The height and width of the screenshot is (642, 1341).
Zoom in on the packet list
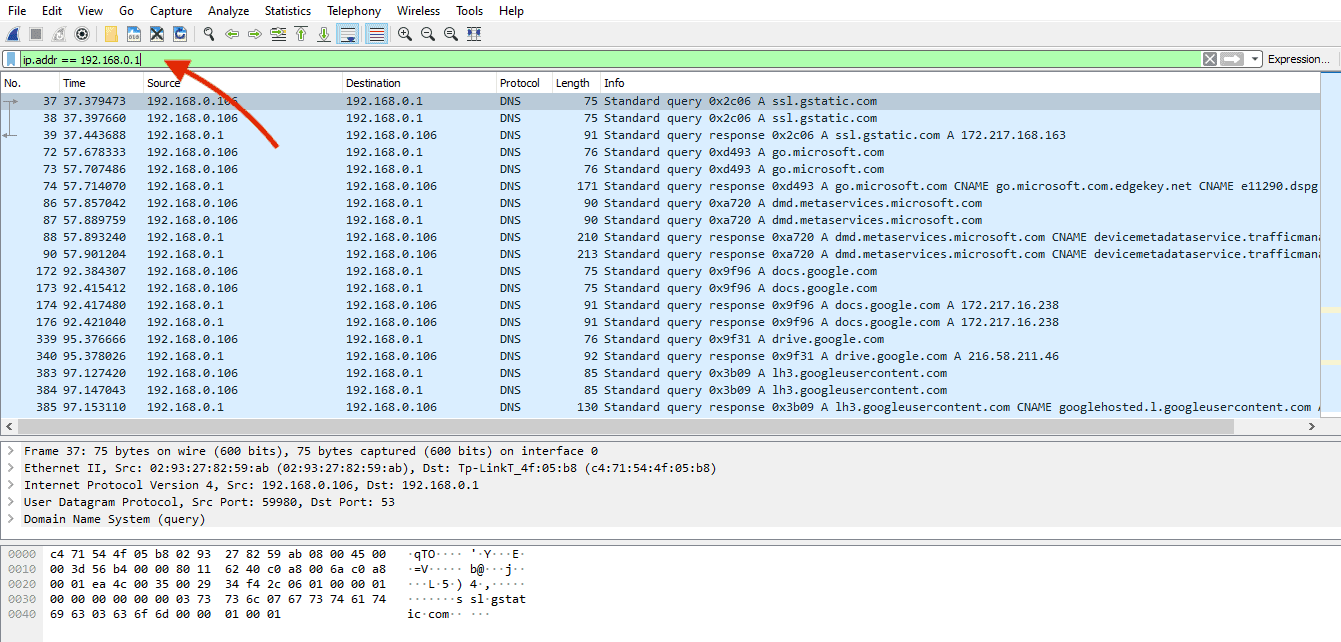[404, 33]
